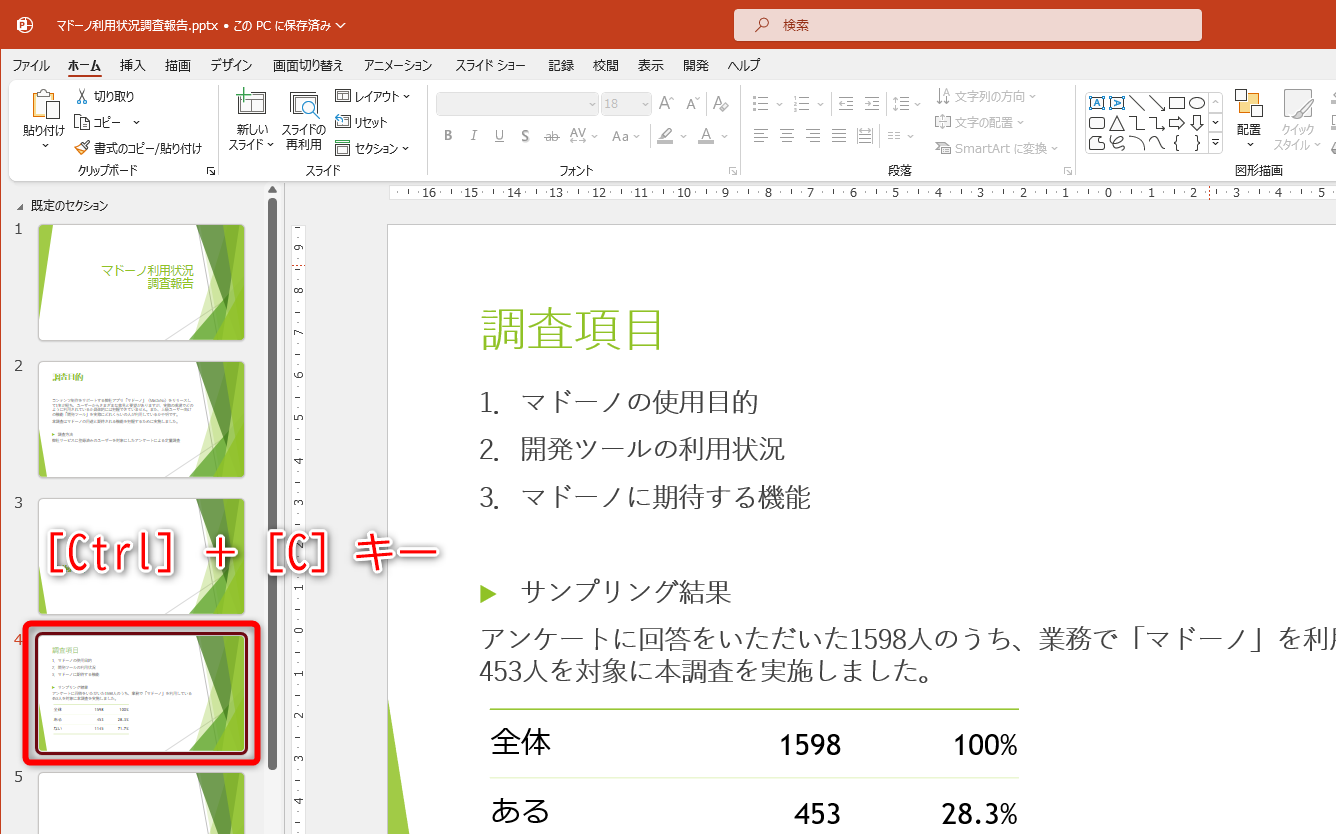Open the font size dropdown
1336x834 pixels.
point(643,104)
